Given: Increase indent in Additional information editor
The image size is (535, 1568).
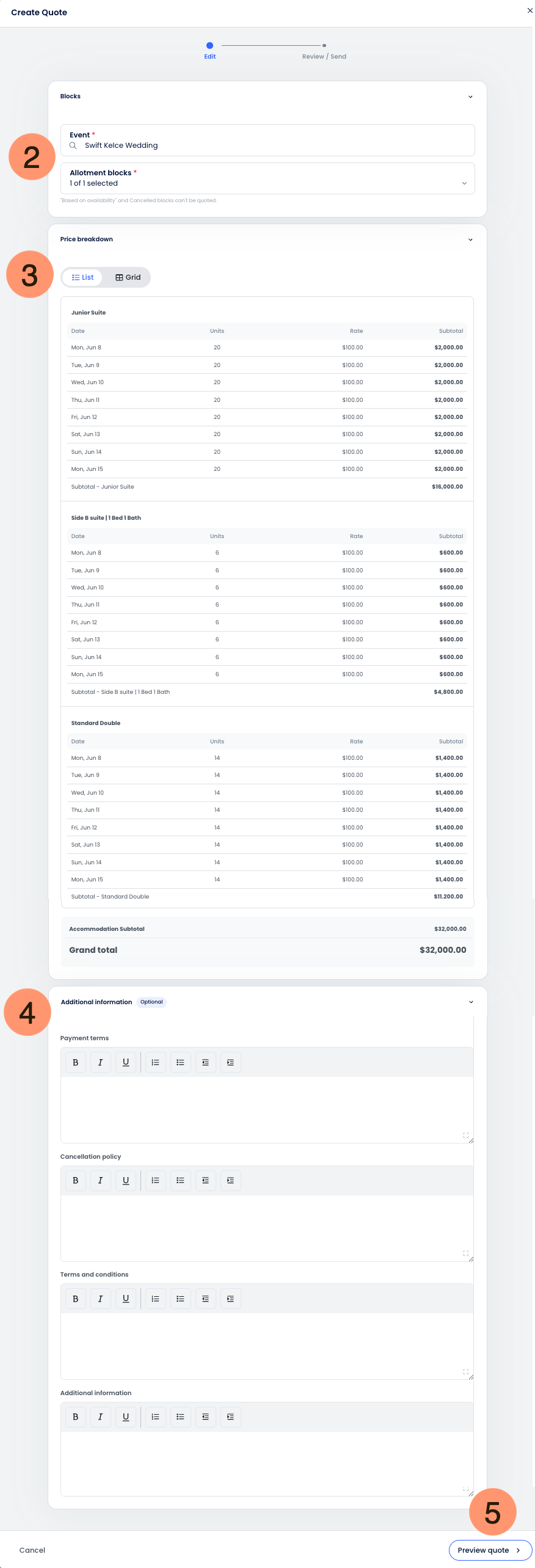Looking at the screenshot, I should tap(230, 1417).
